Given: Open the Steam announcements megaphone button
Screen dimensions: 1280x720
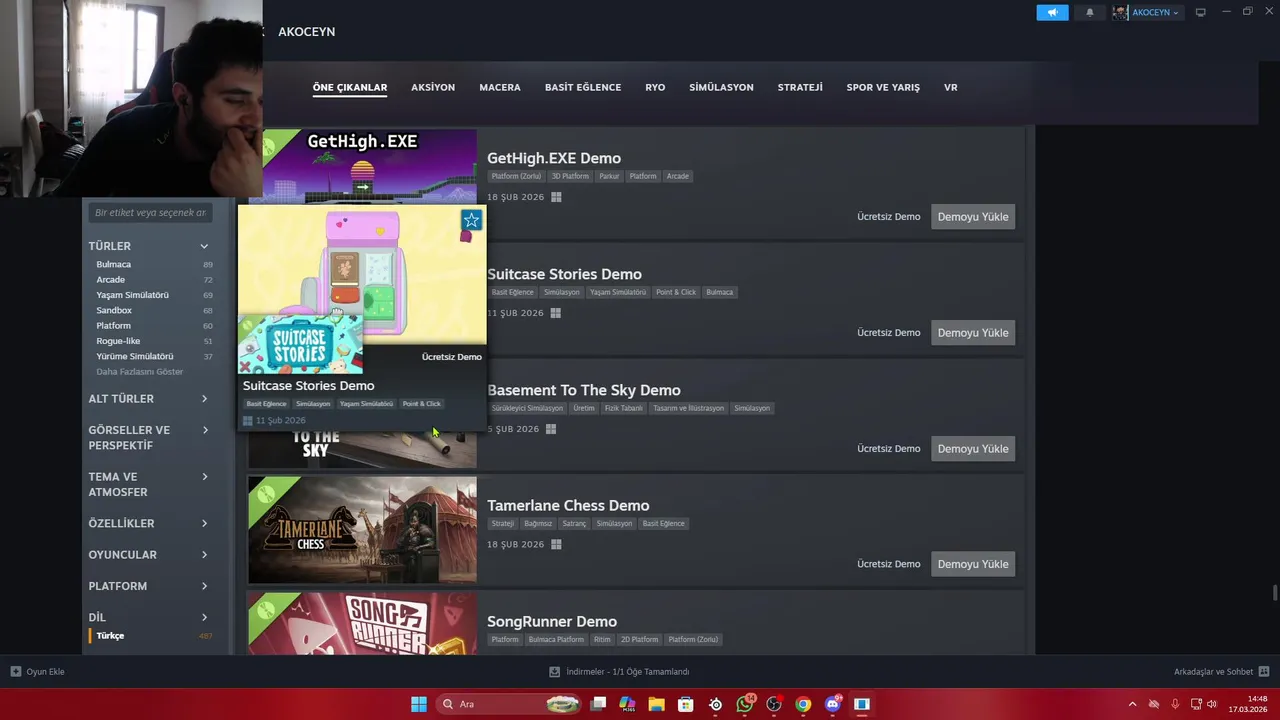Looking at the screenshot, I should point(1052,13).
